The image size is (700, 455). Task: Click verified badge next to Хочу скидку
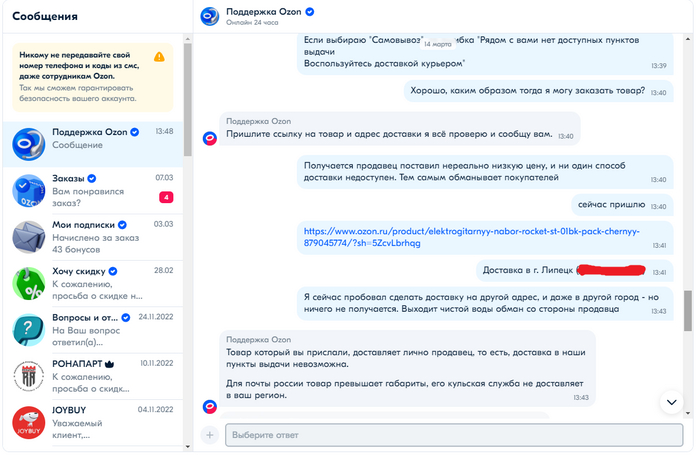point(113,271)
